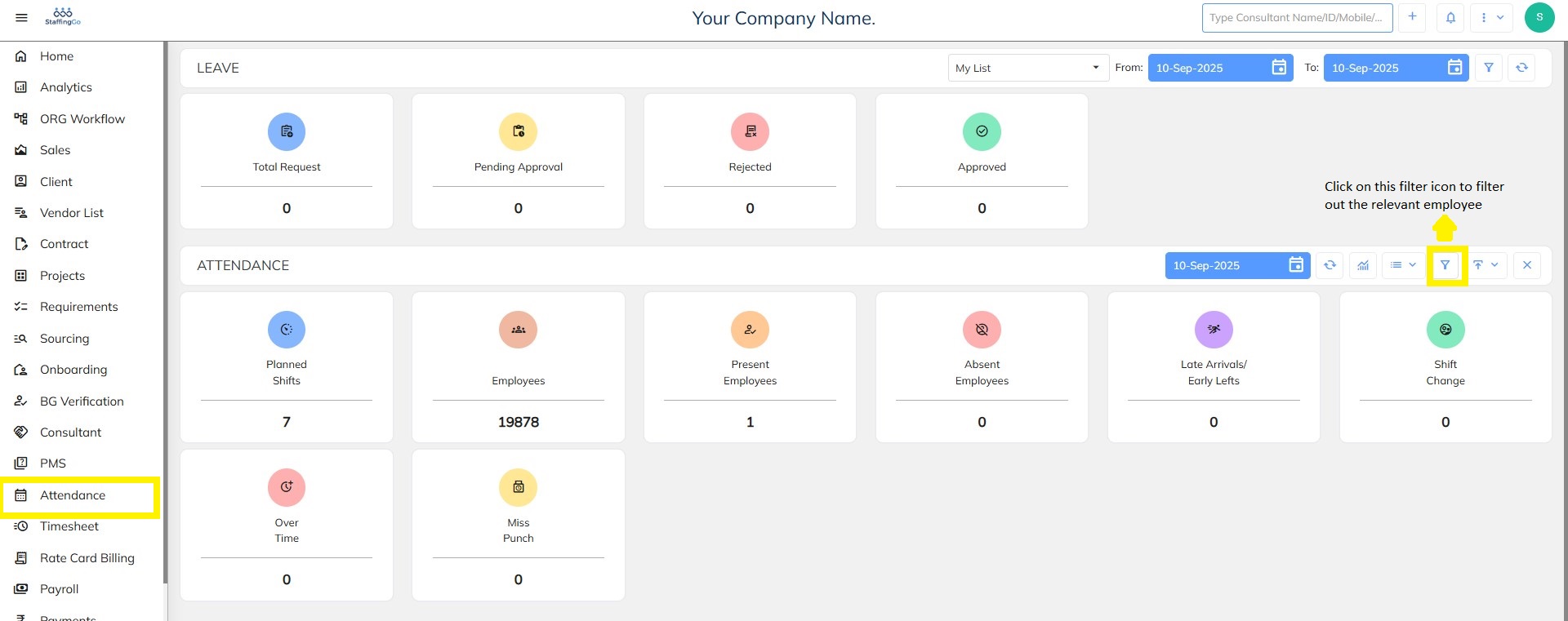Open the Leave From date picker
The width and height of the screenshot is (1568, 621).
click(1279, 68)
